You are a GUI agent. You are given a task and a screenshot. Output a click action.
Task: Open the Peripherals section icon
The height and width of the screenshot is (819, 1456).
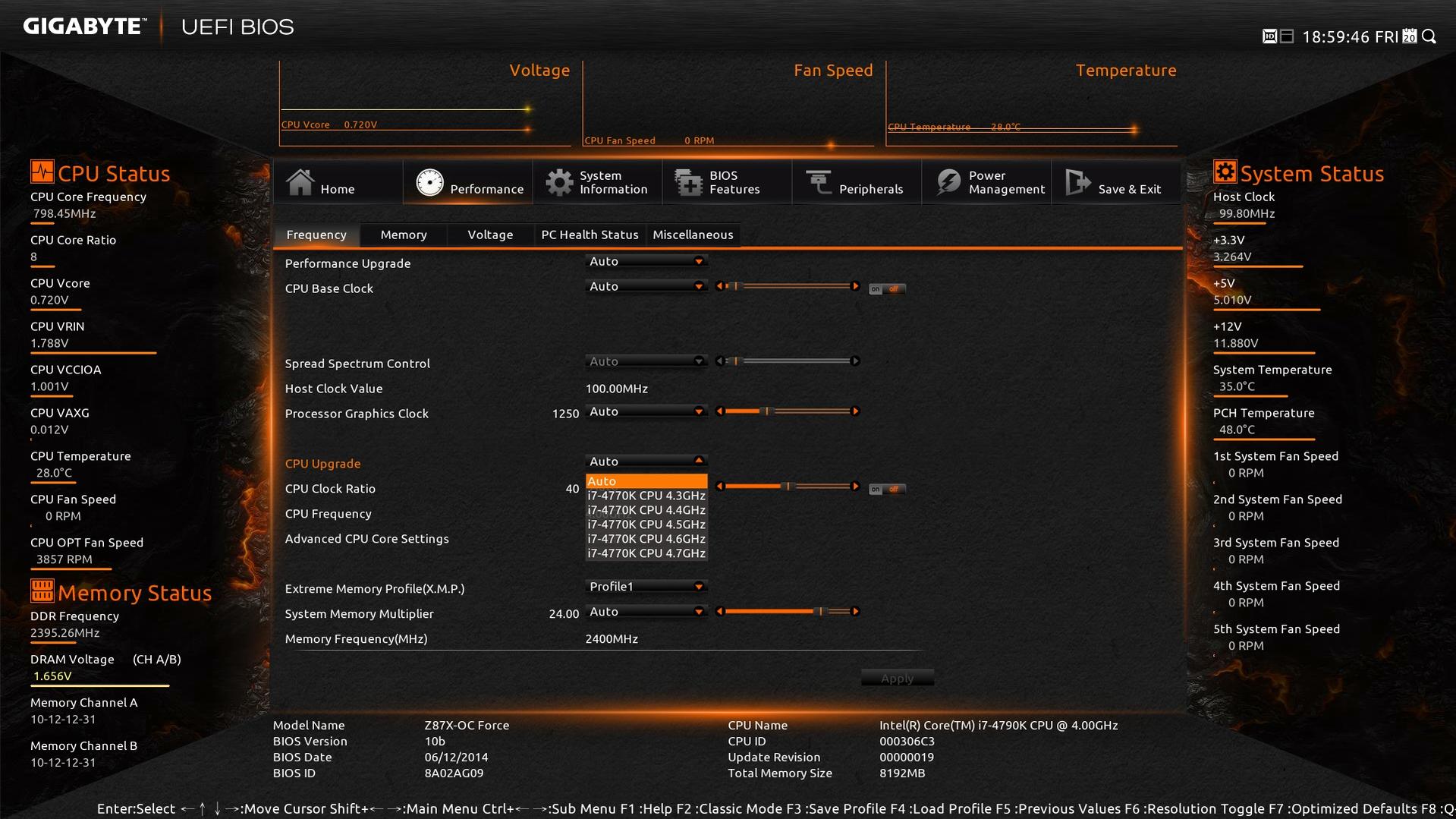click(819, 182)
